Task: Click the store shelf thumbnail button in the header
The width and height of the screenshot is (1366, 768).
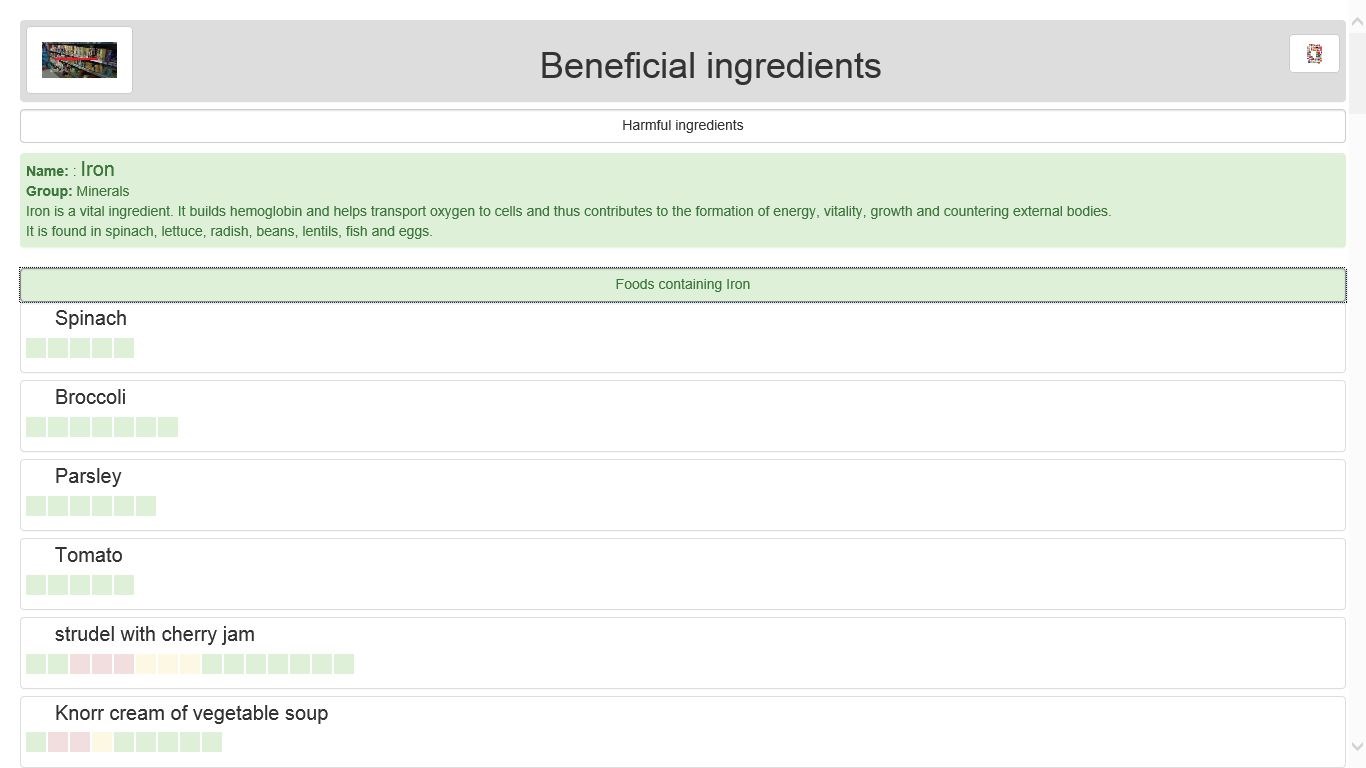Action: tap(79, 60)
